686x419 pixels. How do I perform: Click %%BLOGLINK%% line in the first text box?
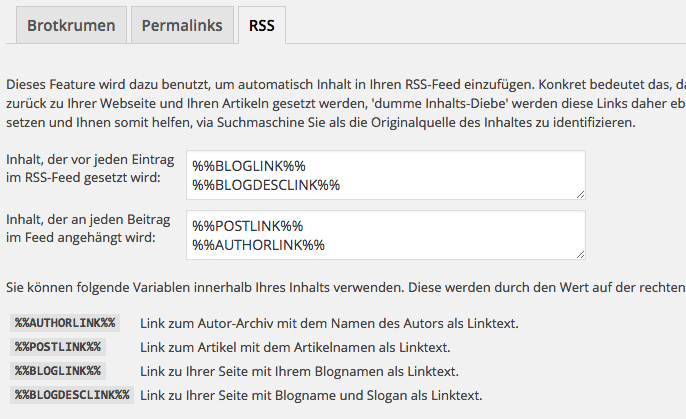tap(249, 166)
